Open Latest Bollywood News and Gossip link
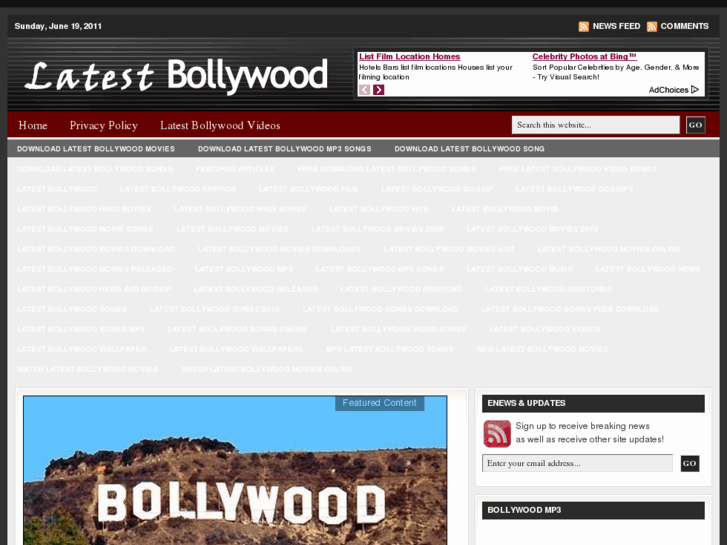The height and width of the screenshot is (545, 727). (x=94, y=289)
